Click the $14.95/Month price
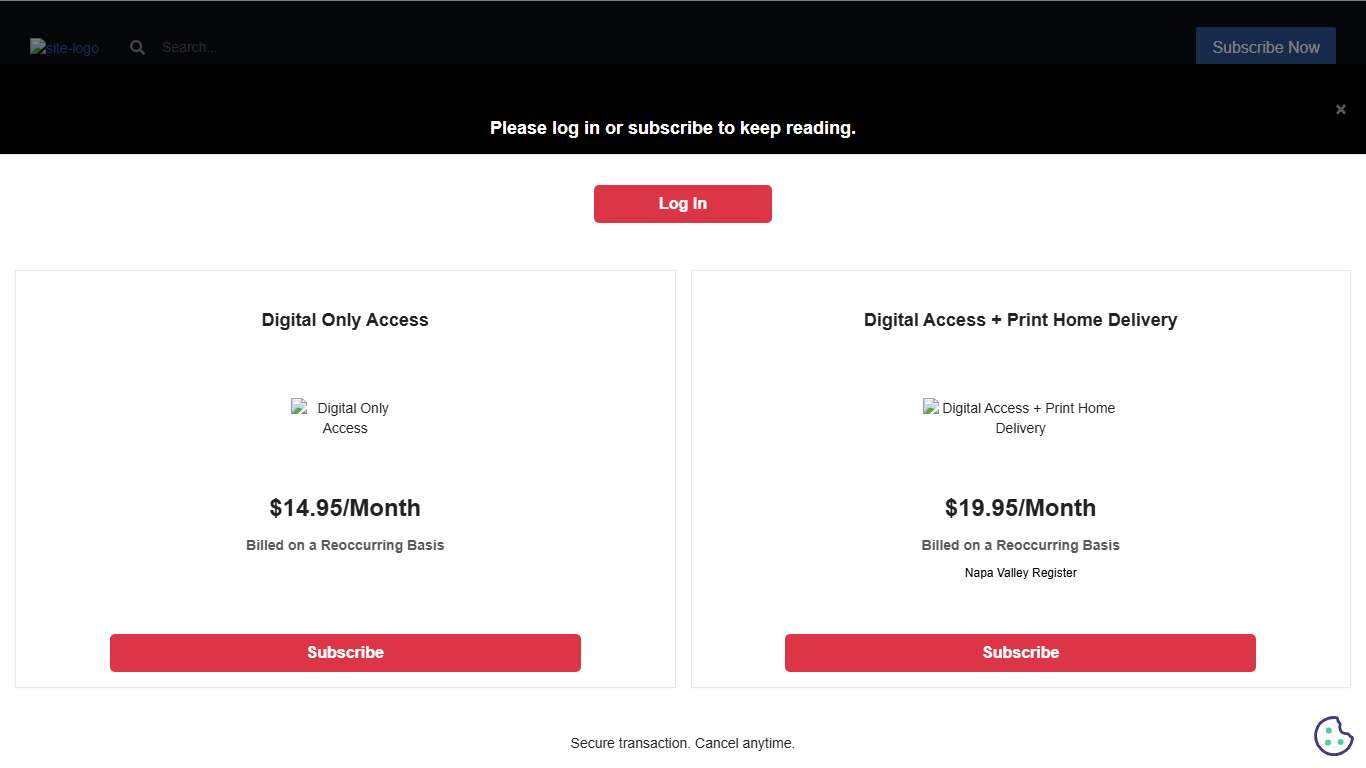 point(345,508)
